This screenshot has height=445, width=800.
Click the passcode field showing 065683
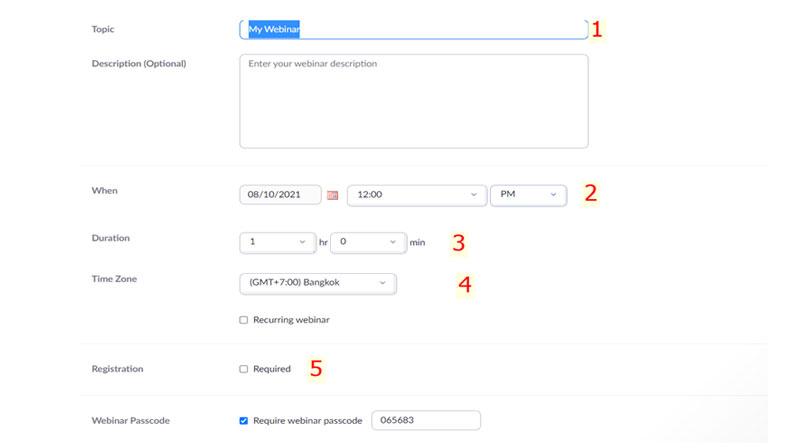(x=425, y=421)
